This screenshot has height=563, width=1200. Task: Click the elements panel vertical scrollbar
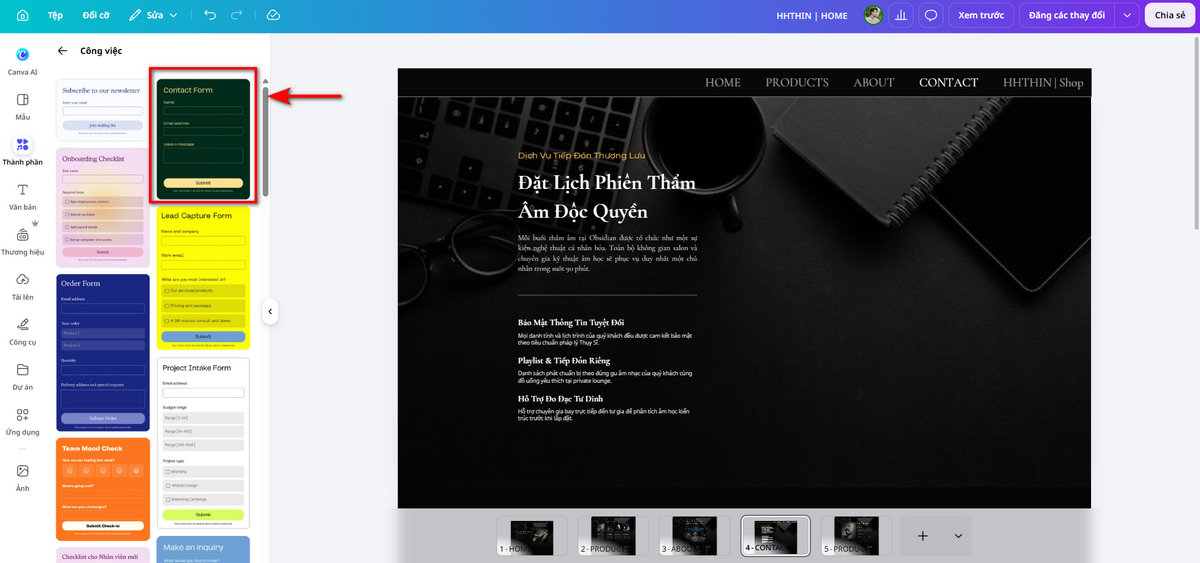[x=265, y=141]
